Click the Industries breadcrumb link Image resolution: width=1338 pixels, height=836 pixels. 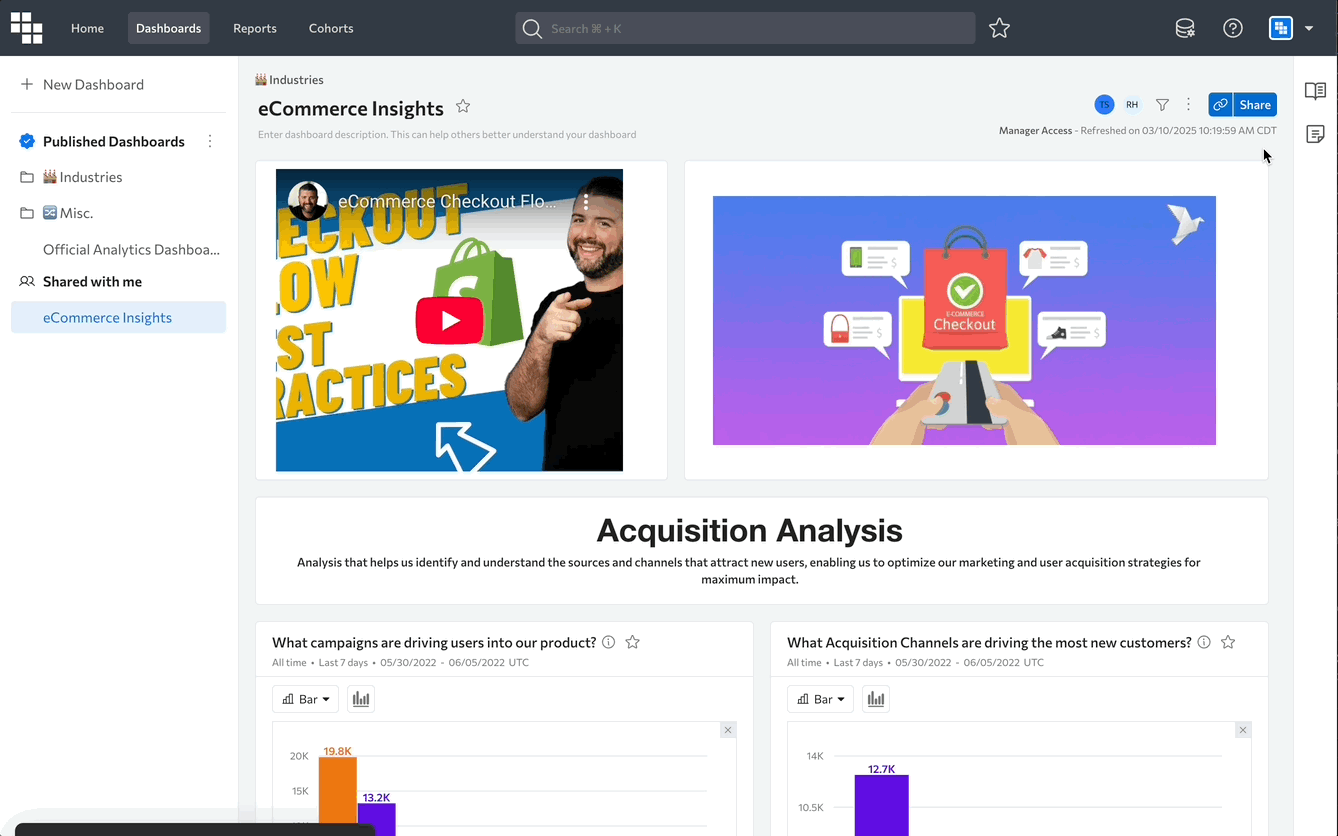click(x=289, y=80)
